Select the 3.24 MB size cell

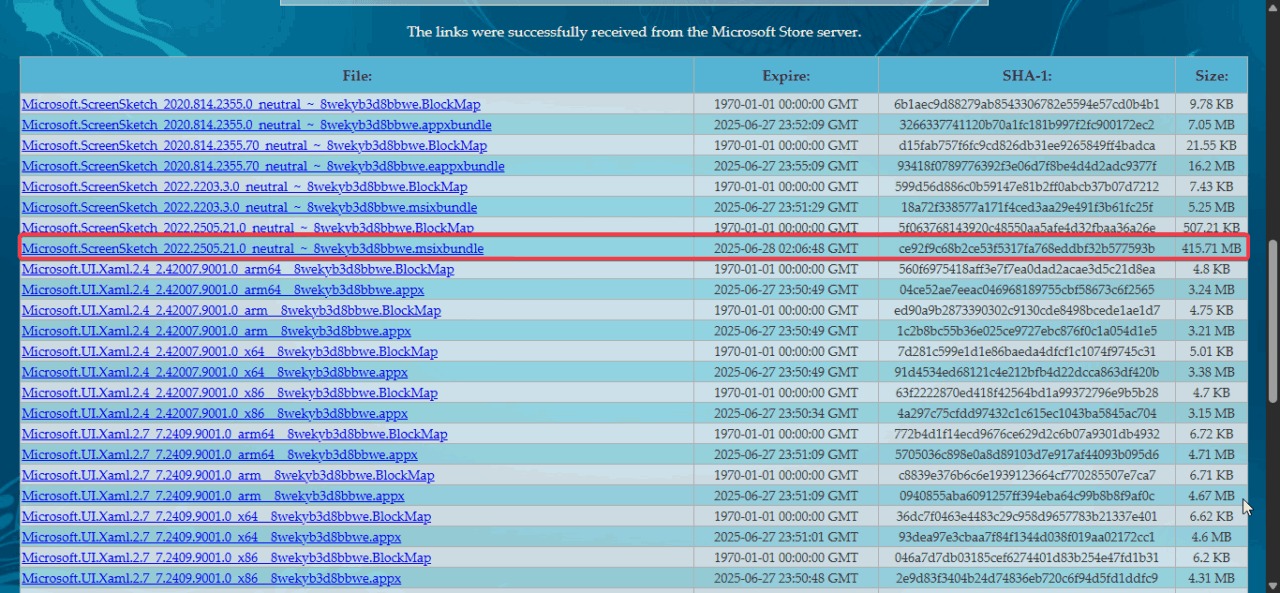1212,290
